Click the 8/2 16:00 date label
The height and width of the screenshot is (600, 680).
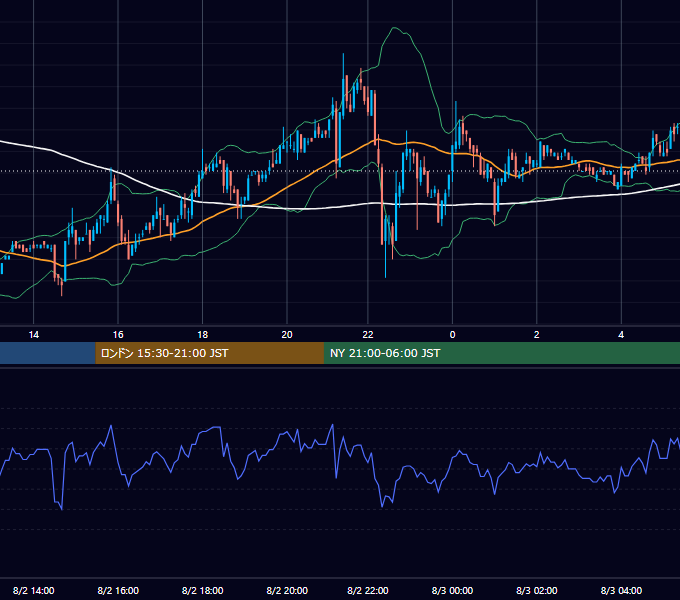(x=118, y=590)
